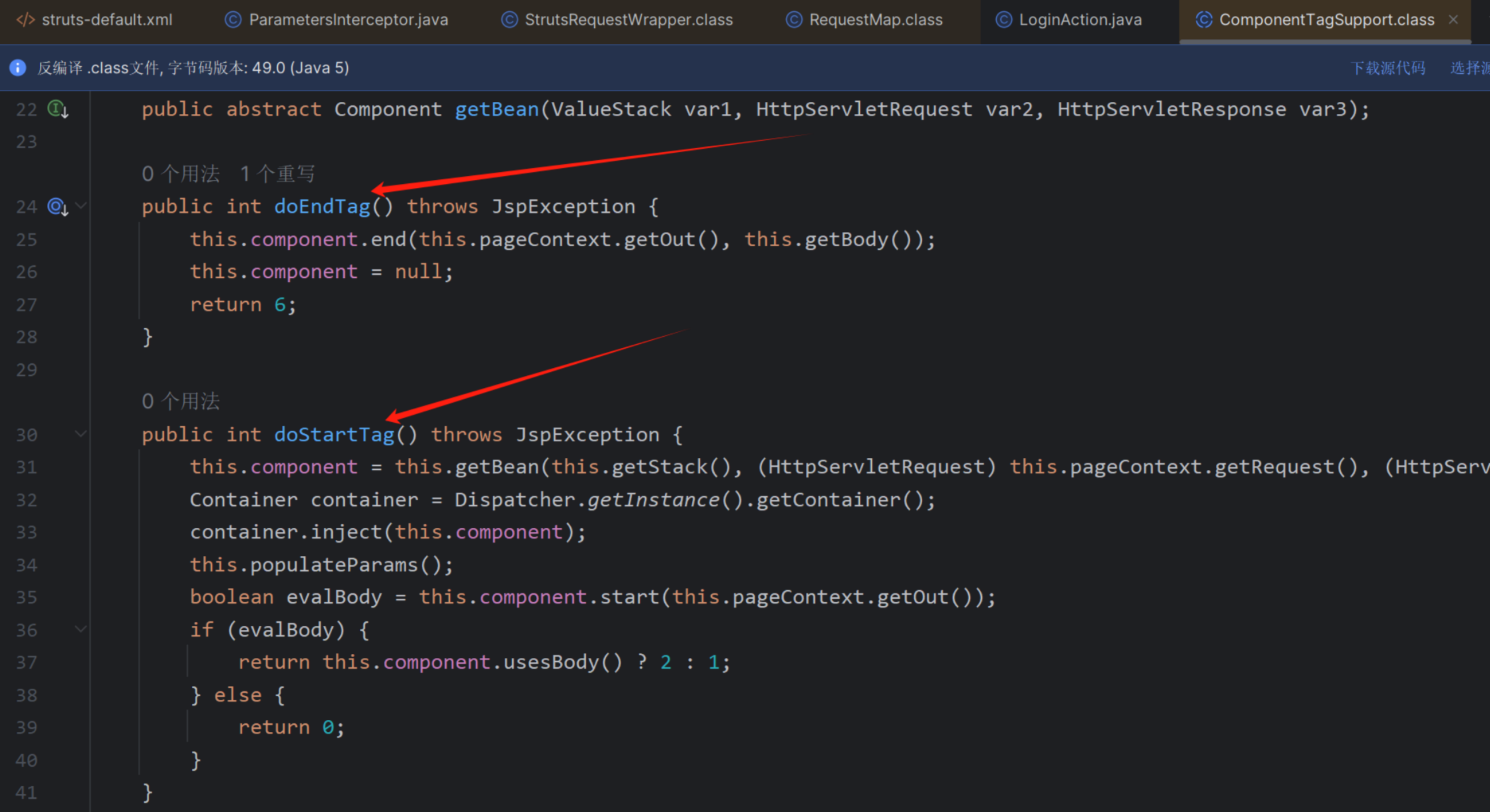Screen dimensions: 1490x812
Task: Close the ComponentTagSupport.class tab
Action: coord(1453,20)
